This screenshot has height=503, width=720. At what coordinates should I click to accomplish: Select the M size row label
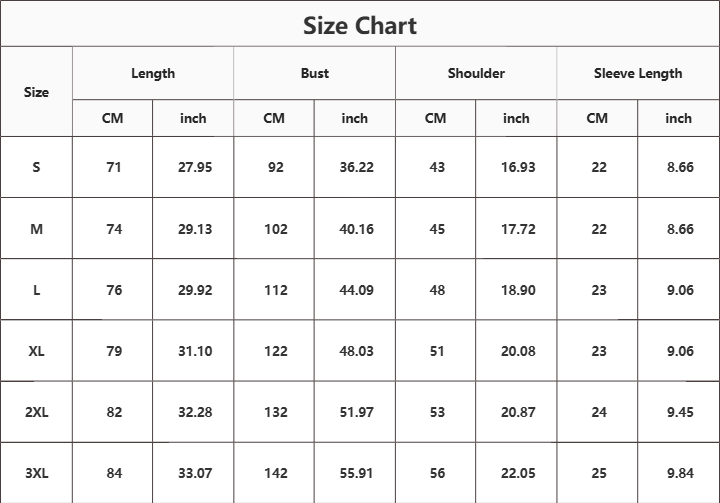[36, 229]
